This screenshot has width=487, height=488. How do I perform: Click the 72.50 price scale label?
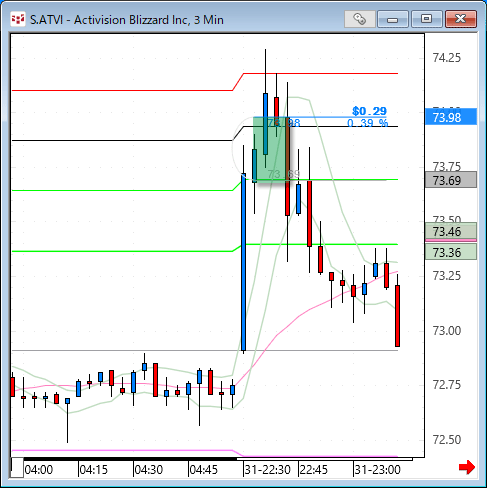click(447, 440)
